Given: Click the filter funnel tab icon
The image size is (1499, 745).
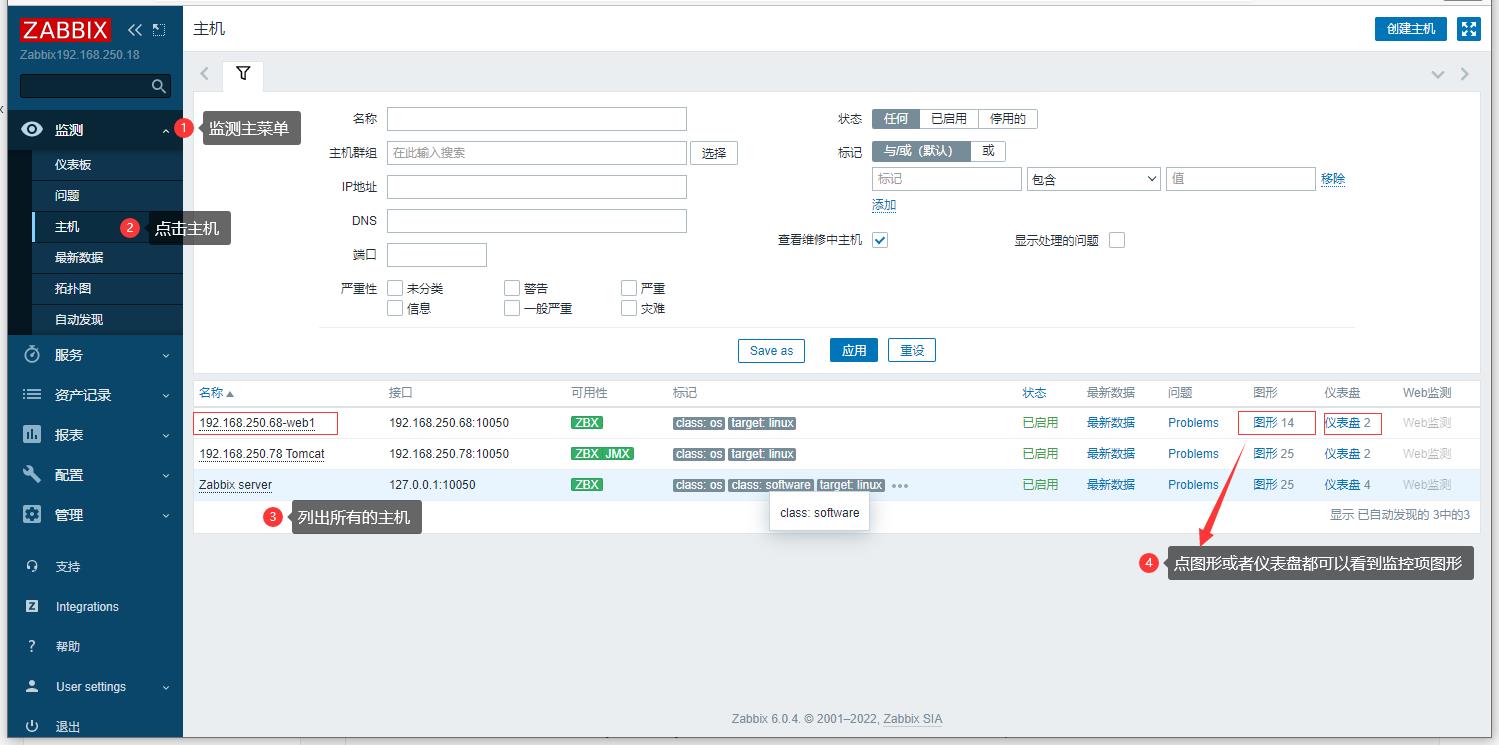Looking at the screenshot, I should [x=243, y=73].
